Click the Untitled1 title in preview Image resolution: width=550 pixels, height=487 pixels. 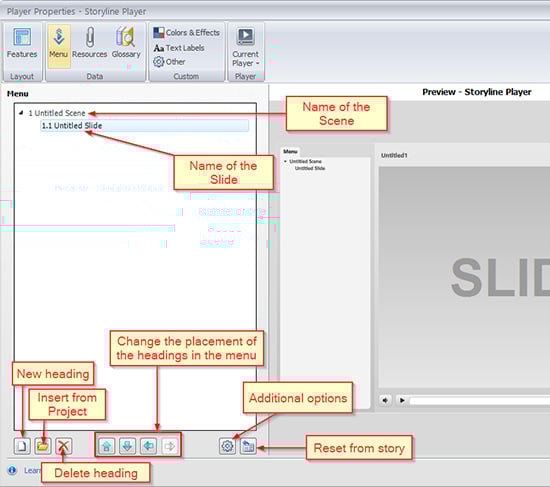pos(394,155)
